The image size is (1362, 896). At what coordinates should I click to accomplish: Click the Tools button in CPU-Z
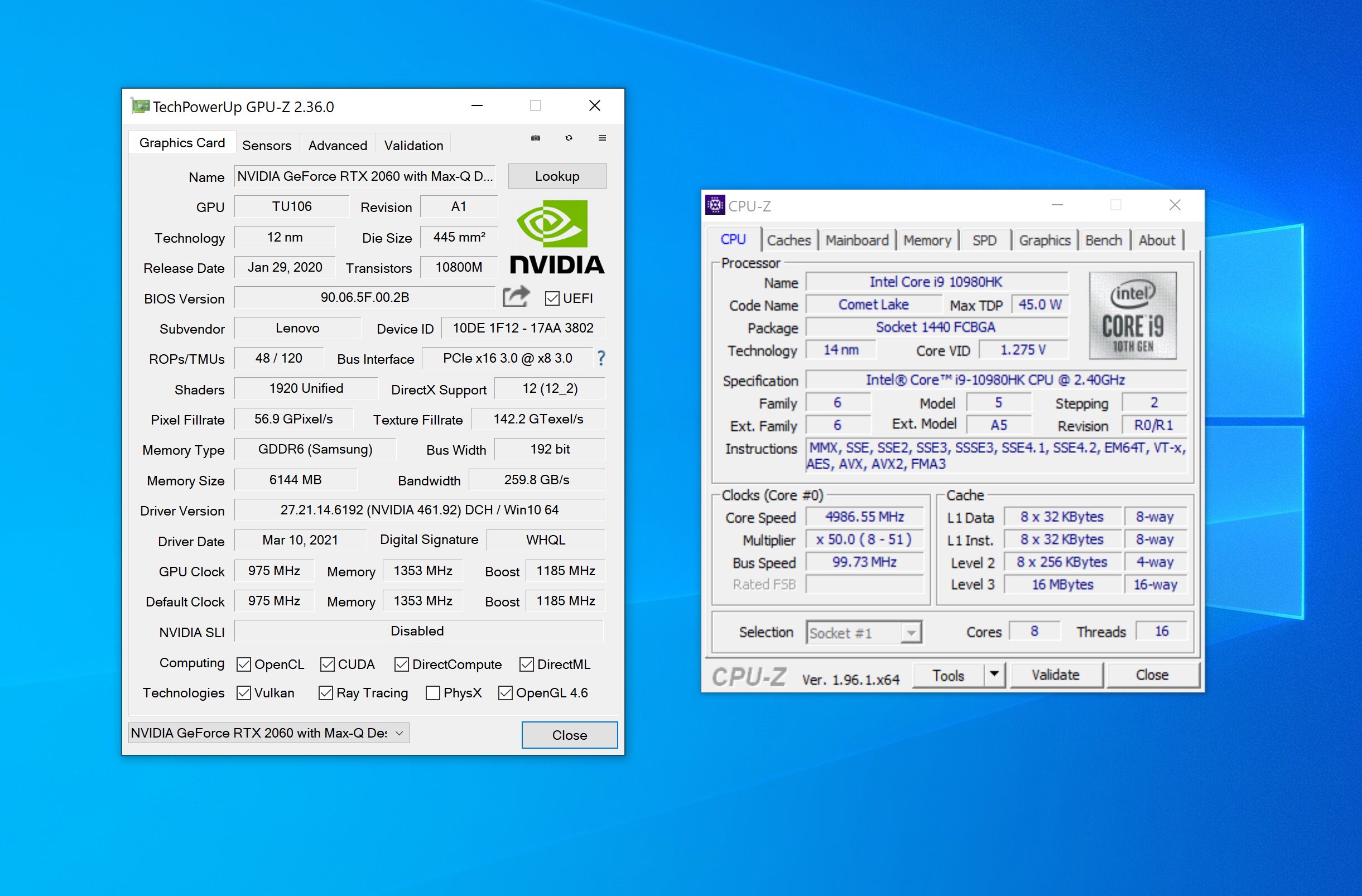(x=948, y=675)
